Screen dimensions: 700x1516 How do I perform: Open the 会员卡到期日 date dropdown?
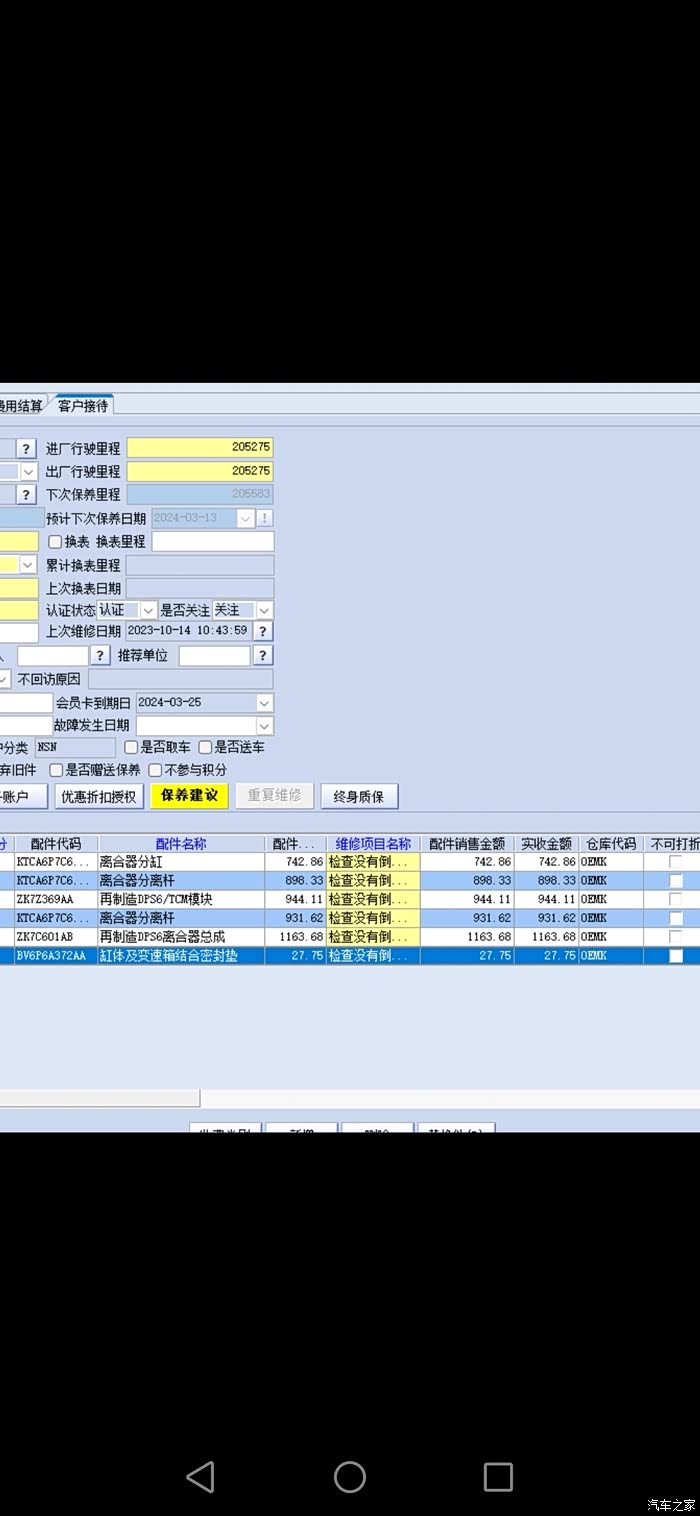point(264,702)
